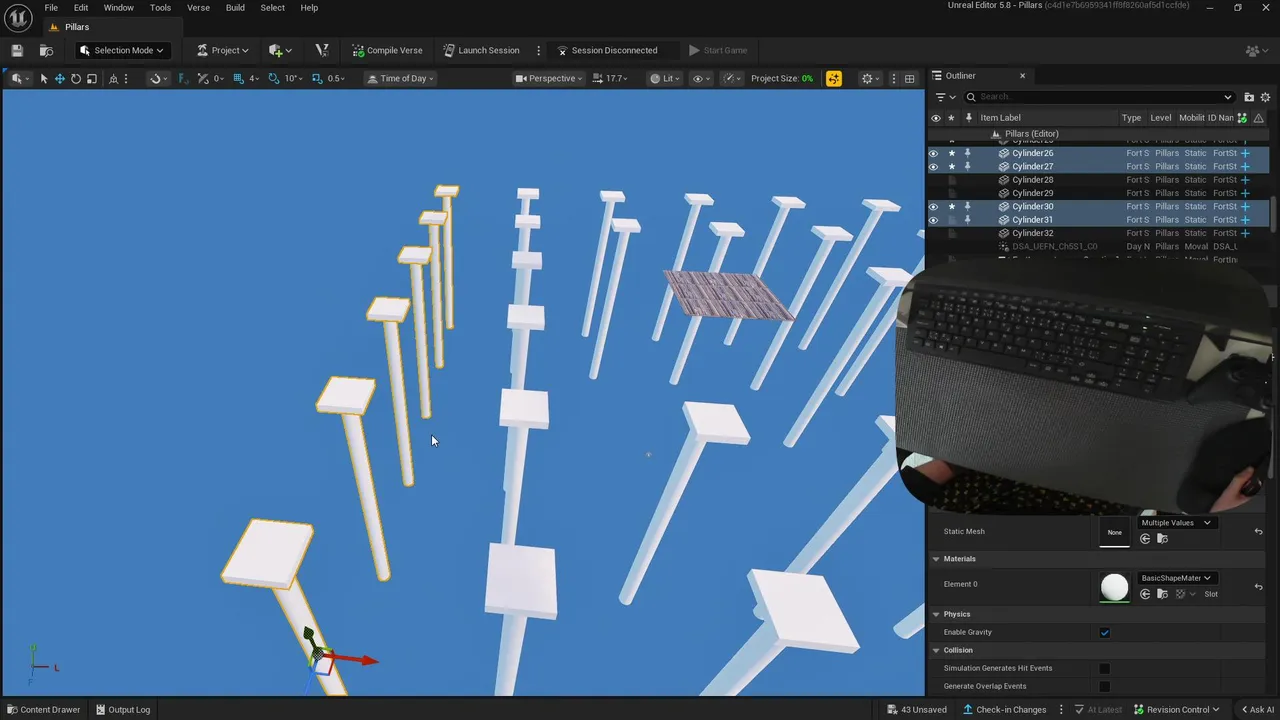Viewport: 1280px width, 720px height.
Task: Click the plus icon on Cylinder28 row
Action: click(x=1245, y=180)
